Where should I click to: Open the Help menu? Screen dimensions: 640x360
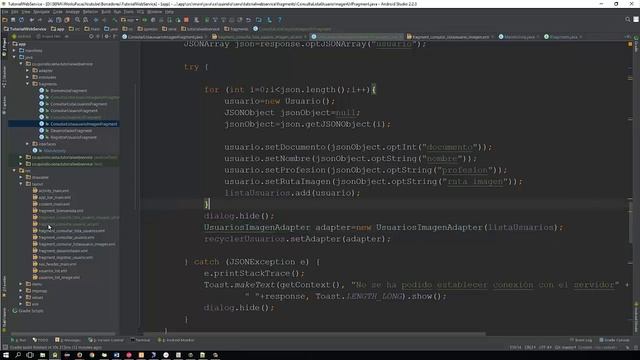pos(169,12)
